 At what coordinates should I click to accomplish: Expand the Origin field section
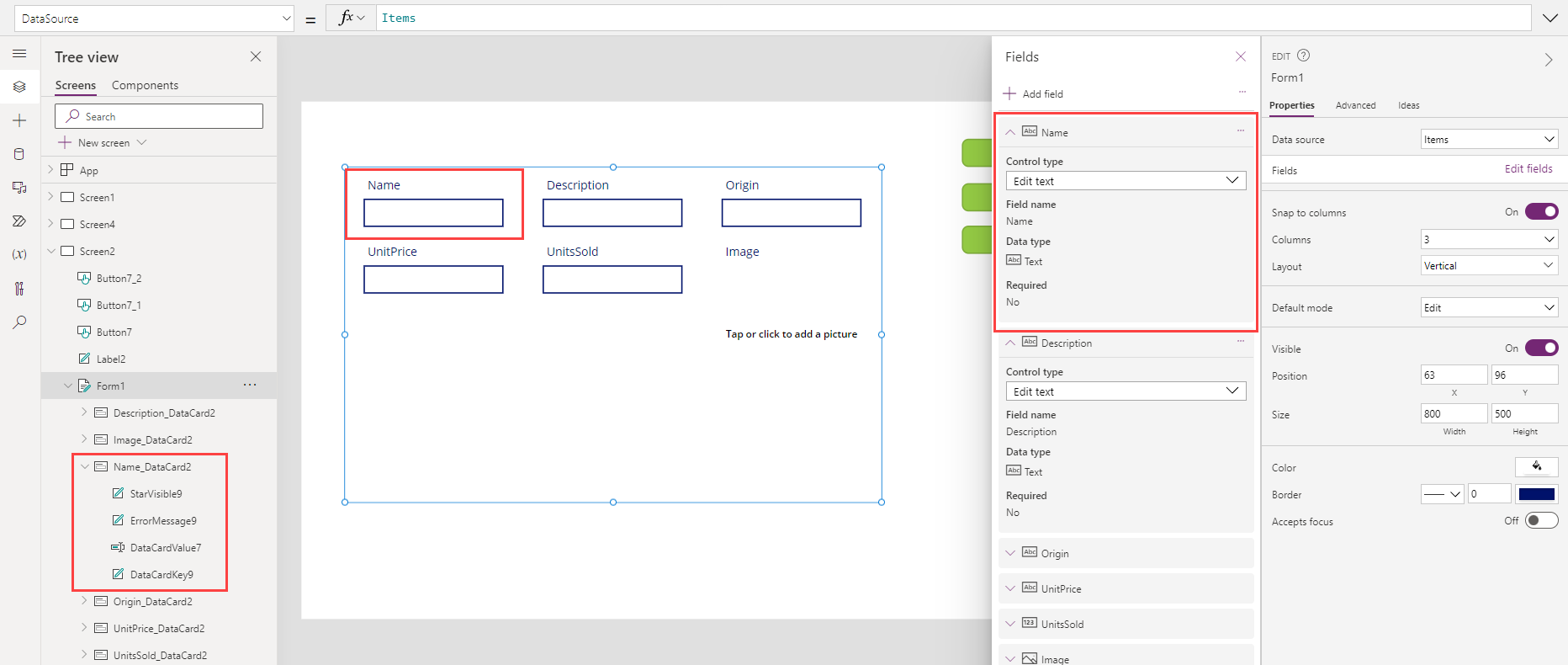(1010, 553)
